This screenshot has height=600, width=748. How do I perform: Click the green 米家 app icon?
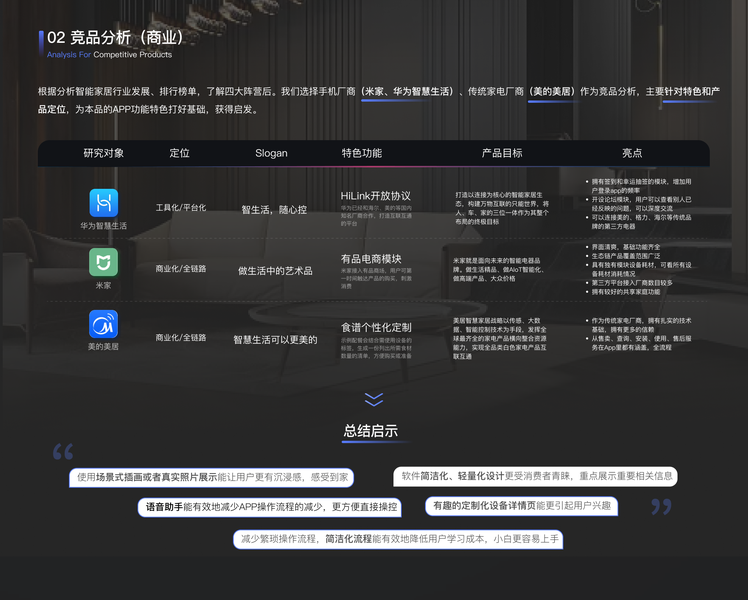104,262
